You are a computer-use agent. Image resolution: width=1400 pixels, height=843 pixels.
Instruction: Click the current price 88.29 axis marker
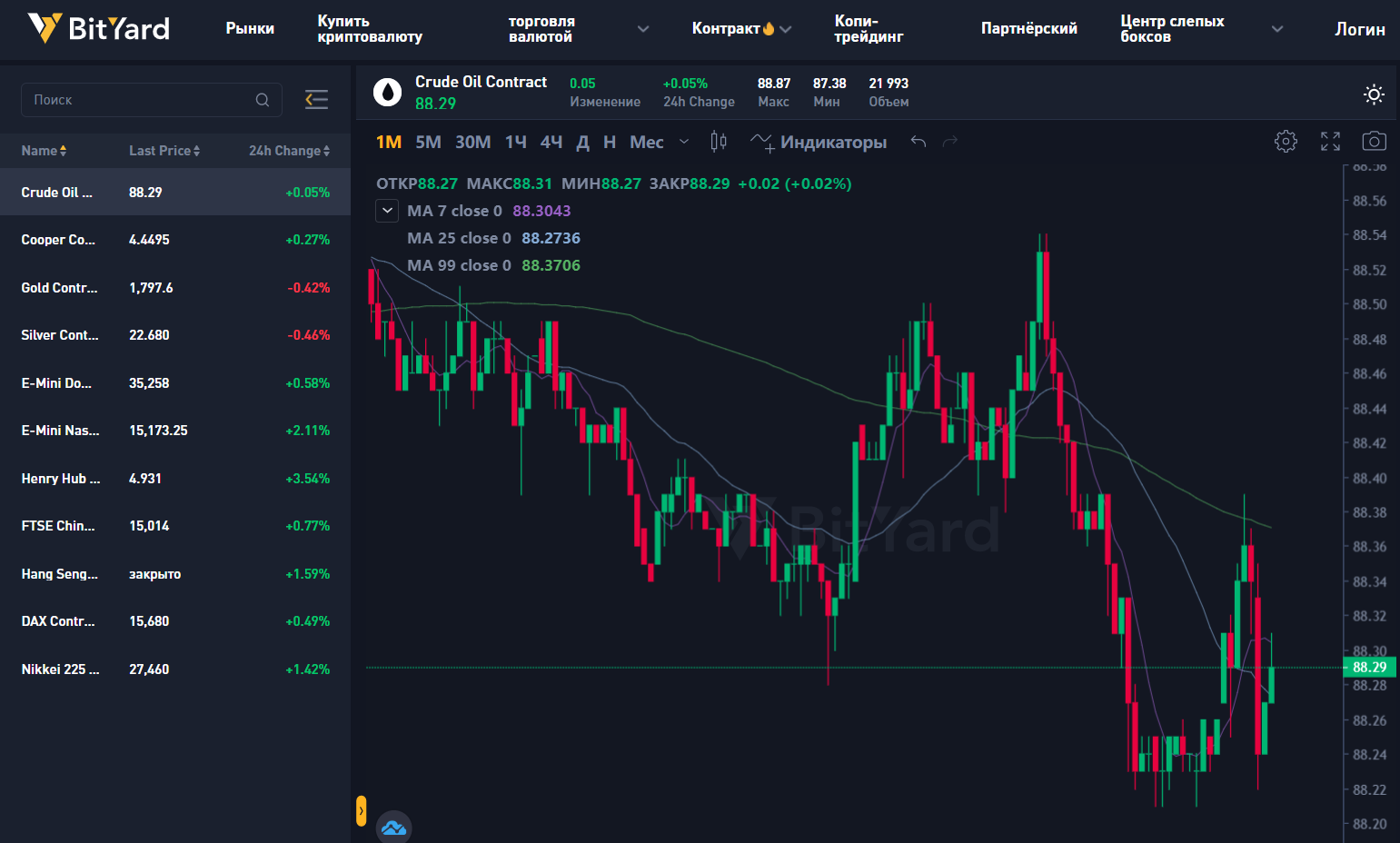[1370, 668]
